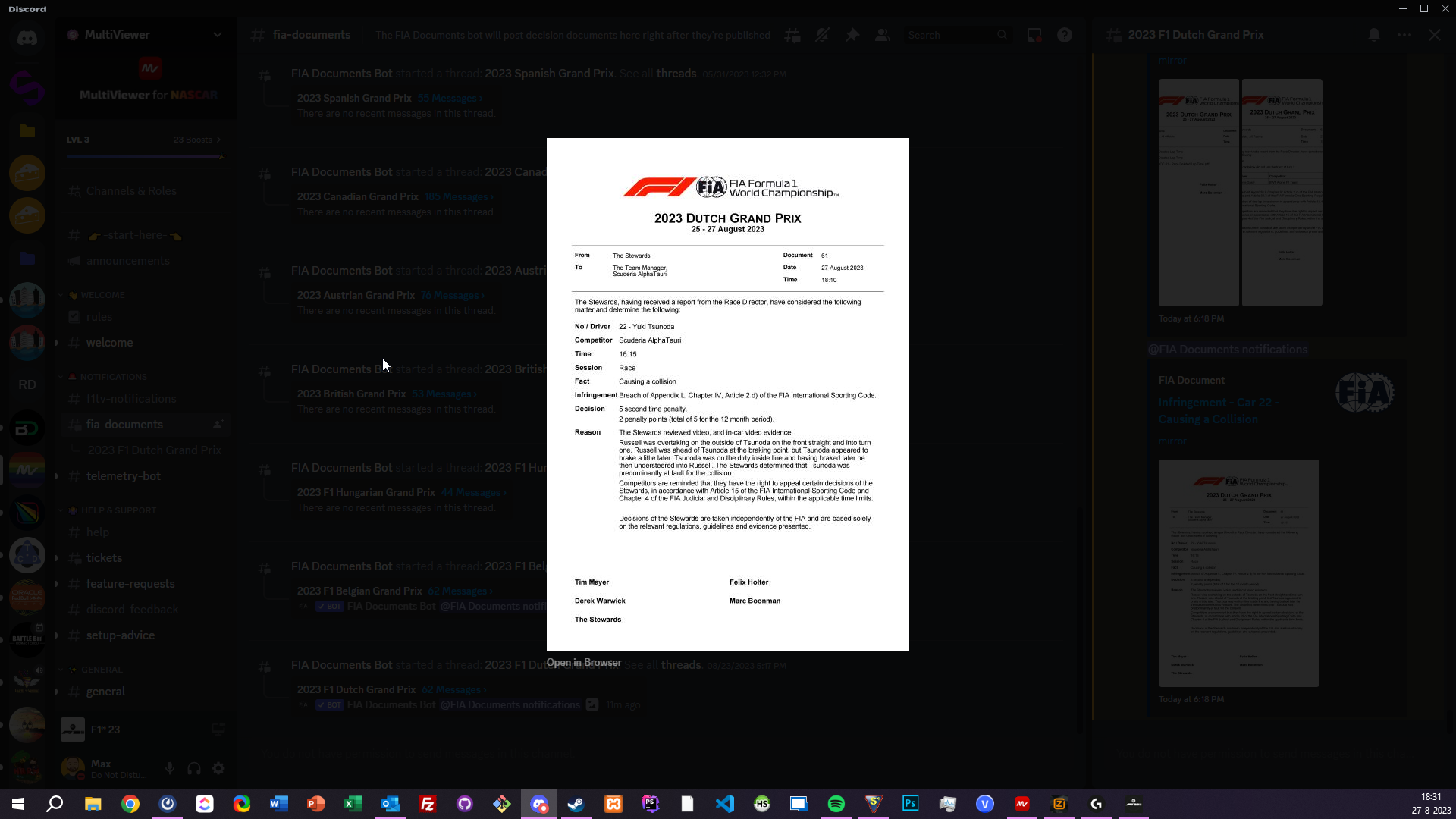Collapse the NOTIFICATIONS category
Viewport: 1456px width, 819px height.
click(113, 377)
